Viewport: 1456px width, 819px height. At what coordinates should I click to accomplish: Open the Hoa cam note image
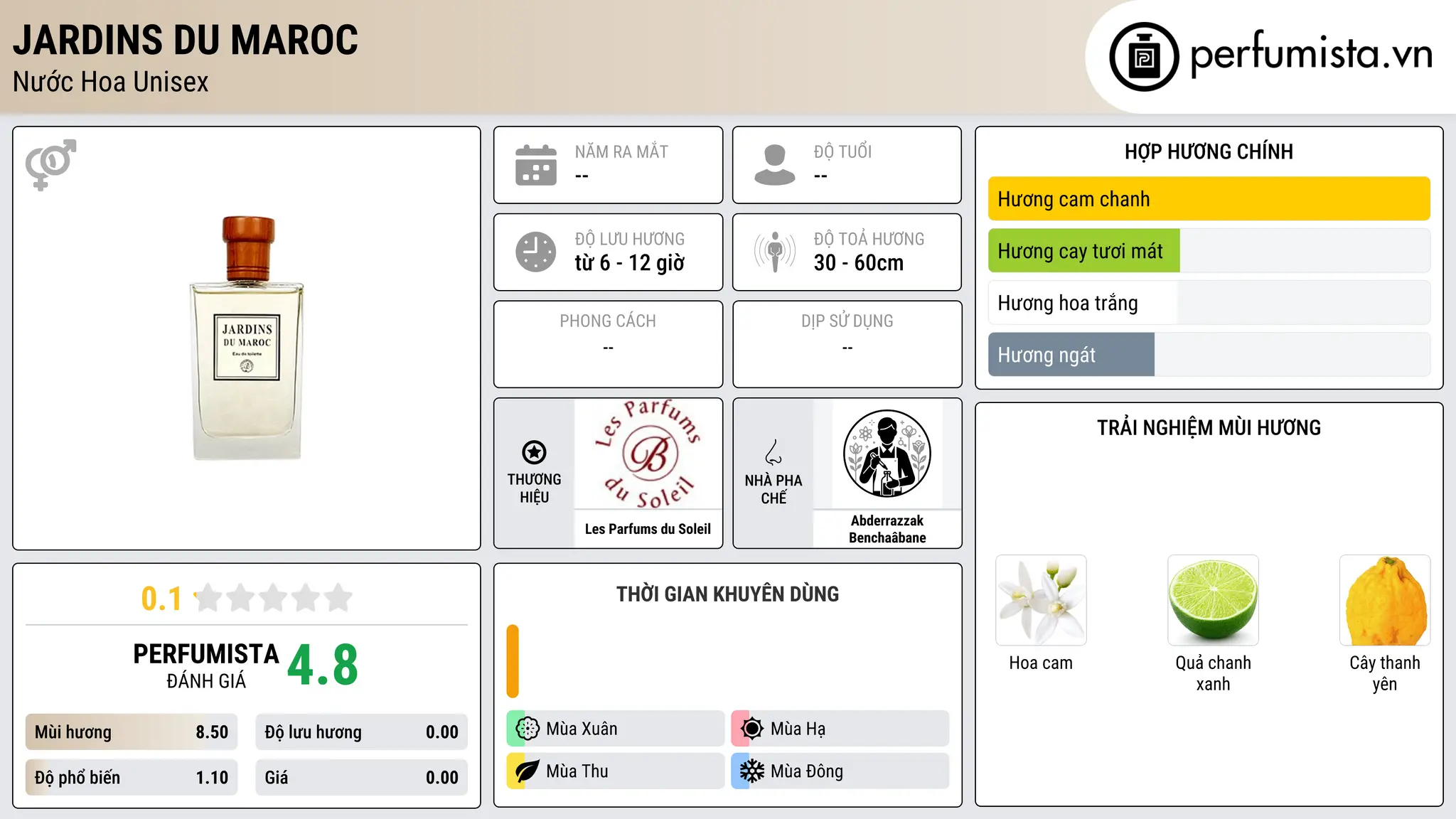(x=1041, y=600)
